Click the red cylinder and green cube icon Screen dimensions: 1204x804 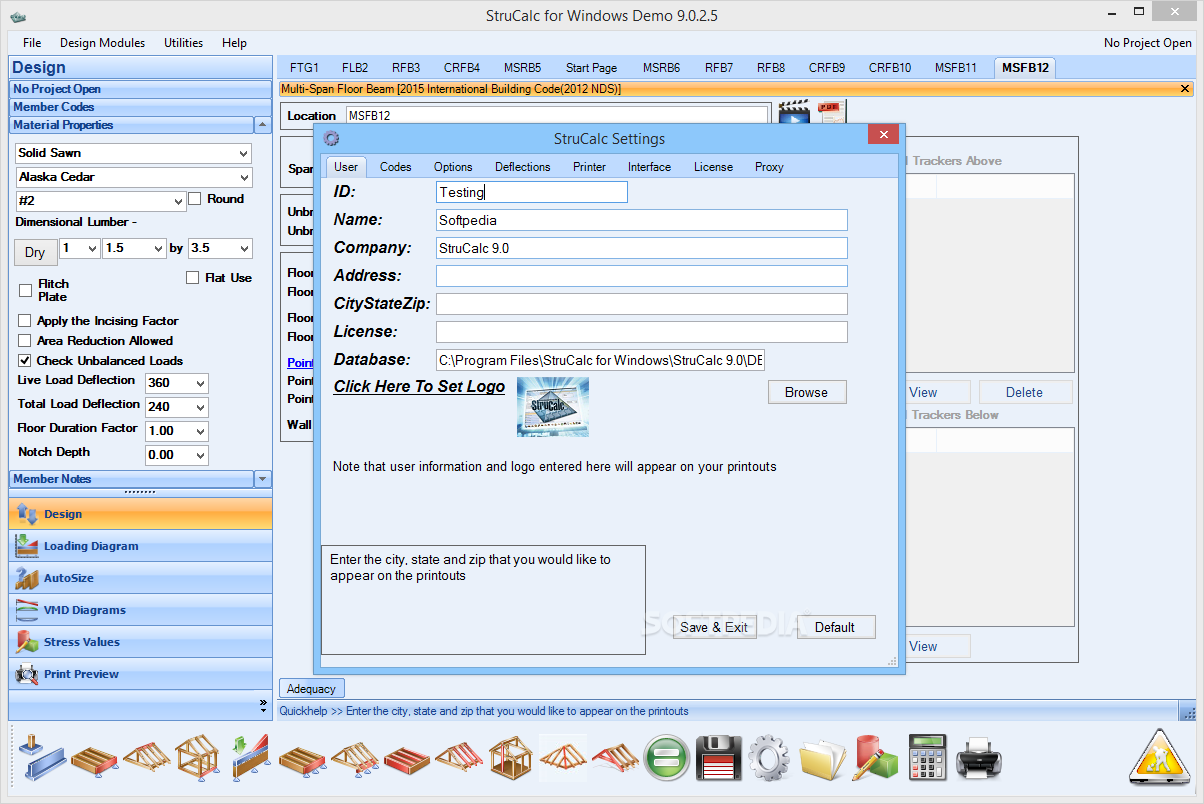click(x=875, y=758)
